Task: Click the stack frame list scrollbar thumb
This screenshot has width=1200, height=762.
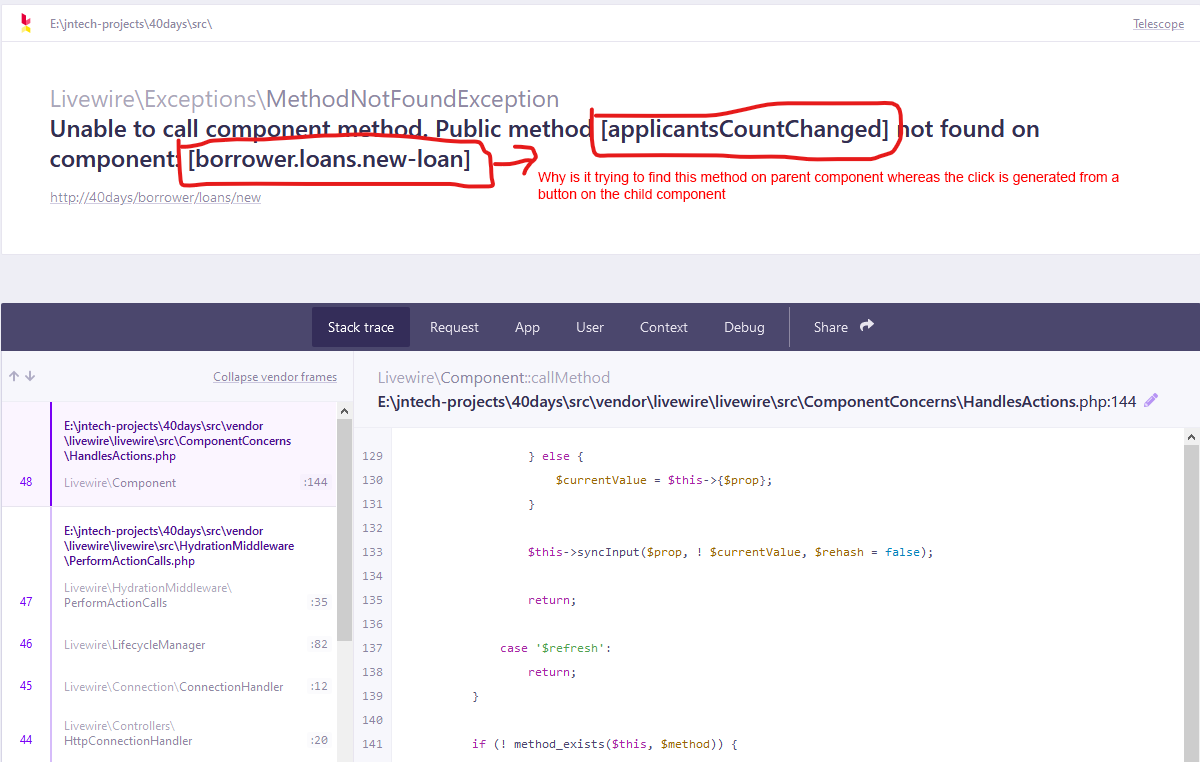Action: coord(345,530)
